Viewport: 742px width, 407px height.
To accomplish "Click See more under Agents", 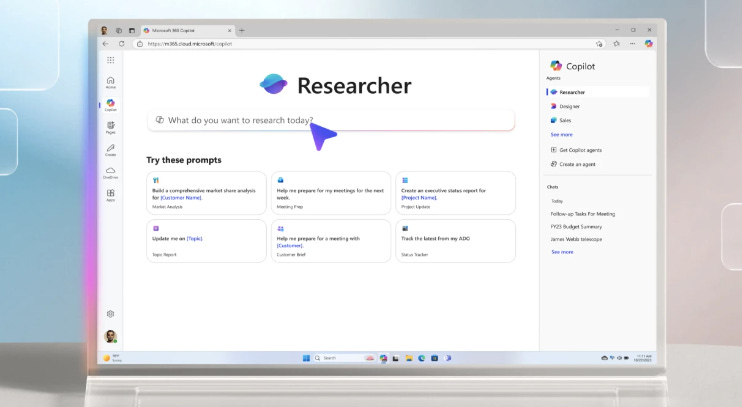I will [x=561, y=135].
